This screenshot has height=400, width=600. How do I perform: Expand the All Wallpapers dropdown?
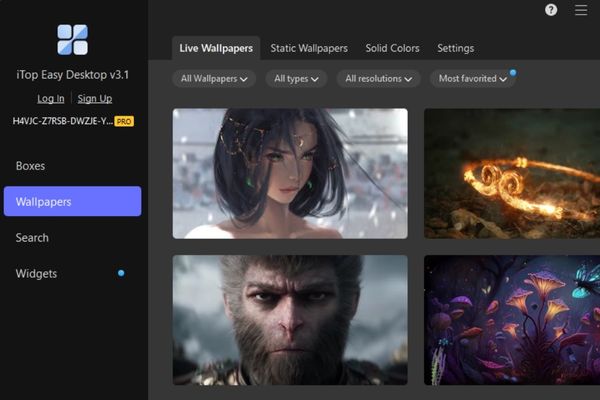pos(214,79)
